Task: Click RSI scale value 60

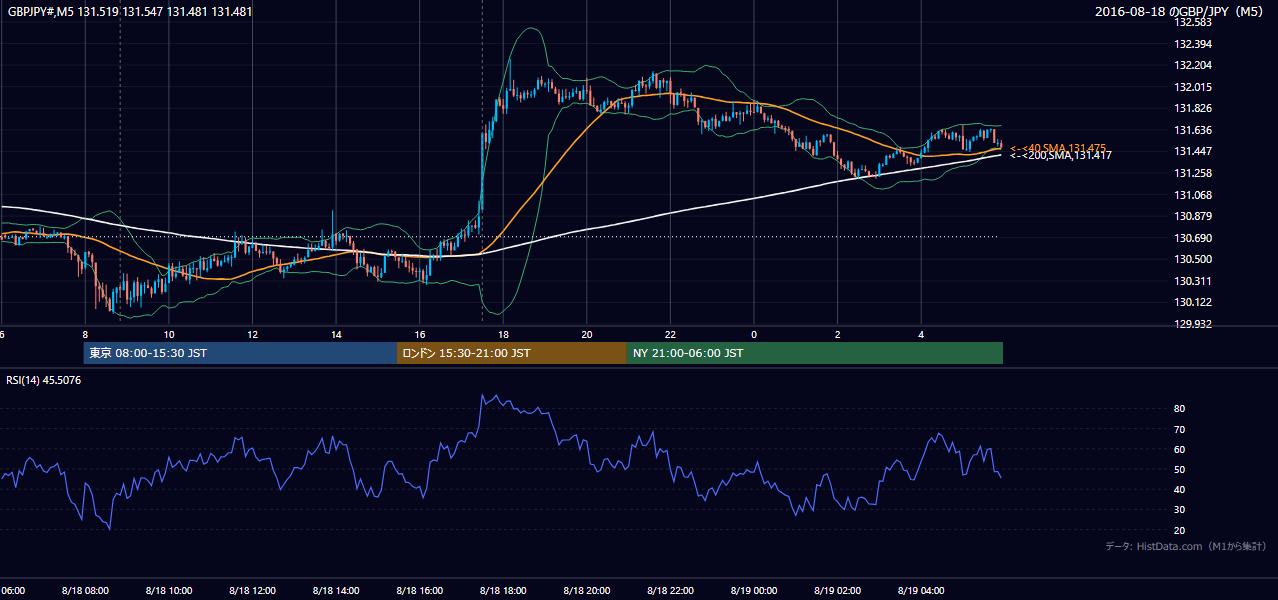Action: pyautogui.click(x=1179, y=449)
